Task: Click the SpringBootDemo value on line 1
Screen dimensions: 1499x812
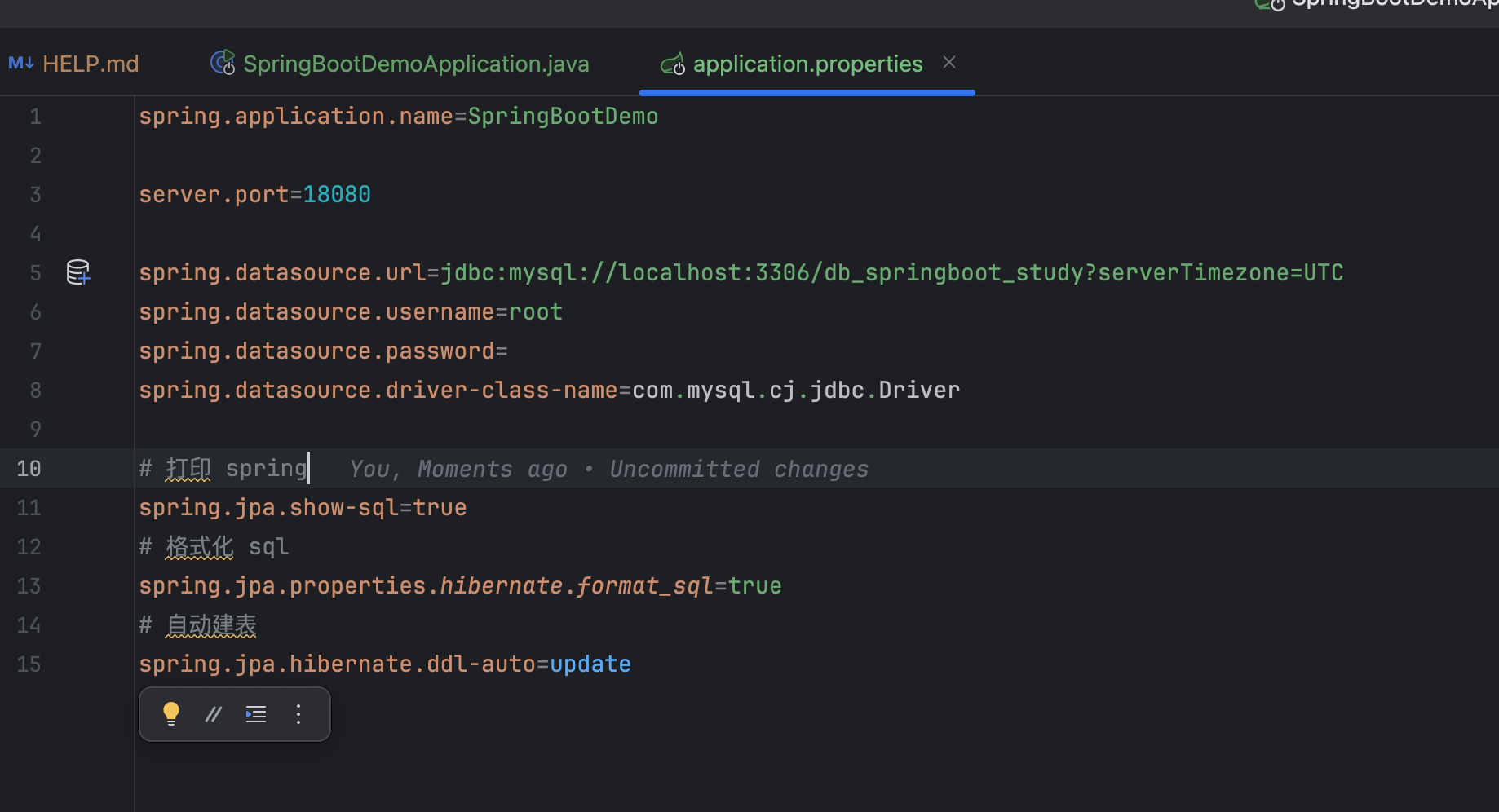Action: point(563,117)
